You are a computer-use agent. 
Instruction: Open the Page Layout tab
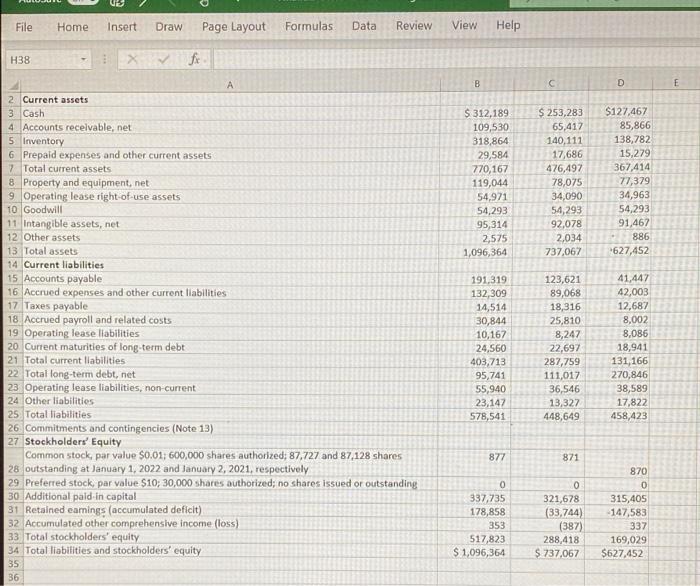tap(233, 27)
